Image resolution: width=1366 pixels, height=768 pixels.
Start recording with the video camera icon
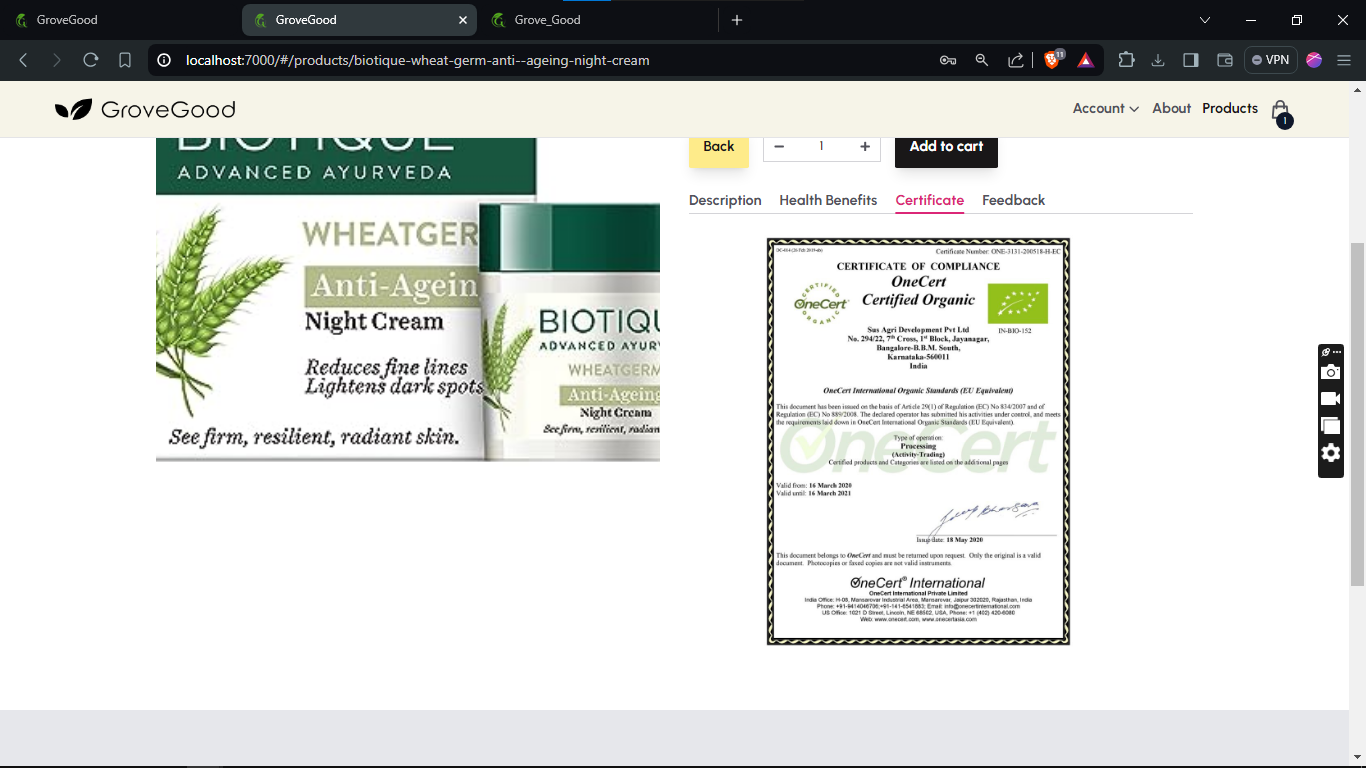(1330, 399)
